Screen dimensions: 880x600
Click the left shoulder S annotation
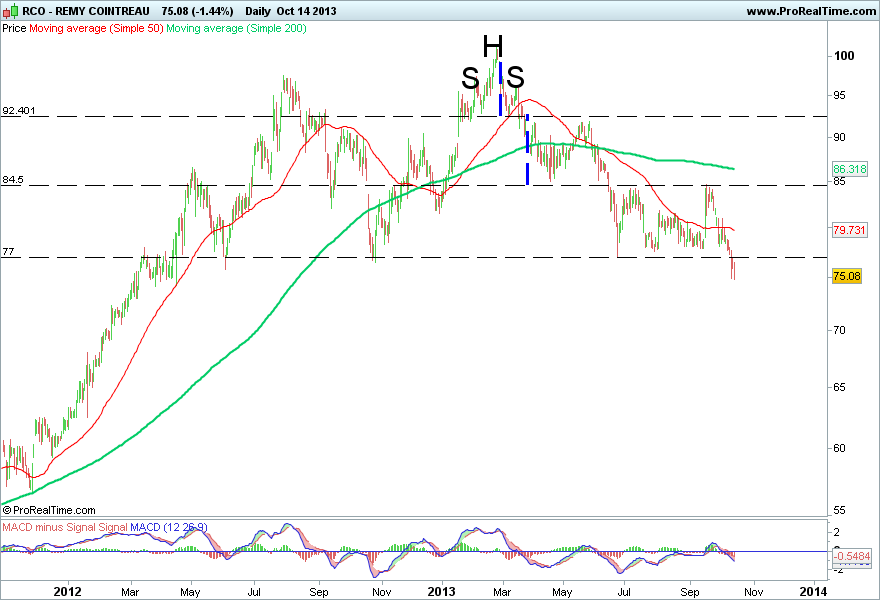(470, 78)
